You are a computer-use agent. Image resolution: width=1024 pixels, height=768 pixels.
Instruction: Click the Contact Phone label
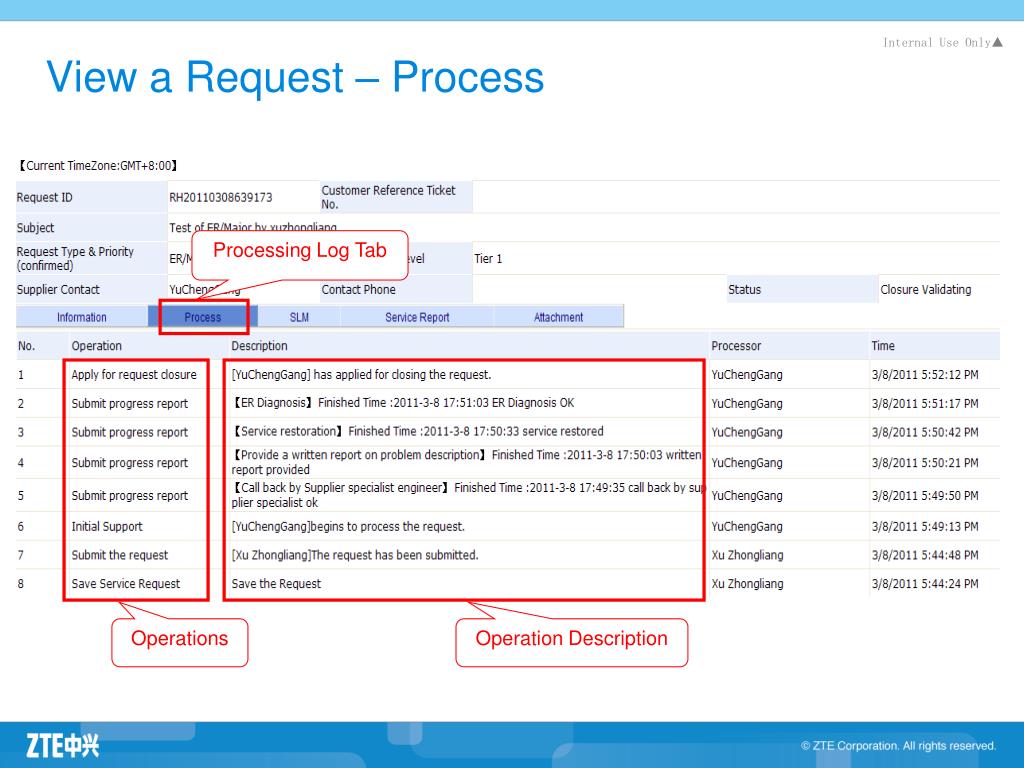tap(359, 289)
